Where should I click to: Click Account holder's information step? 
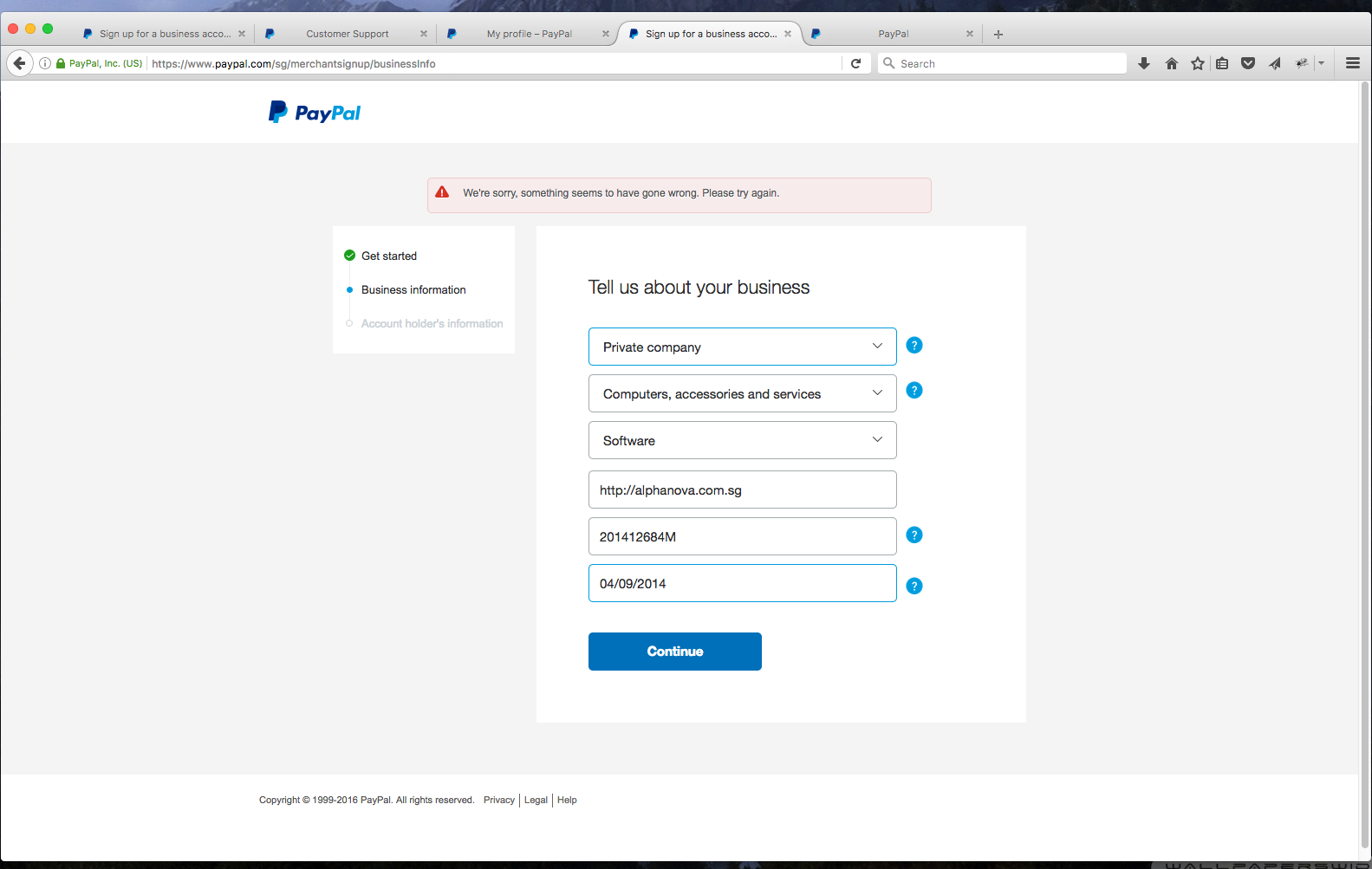coord(432,323)
